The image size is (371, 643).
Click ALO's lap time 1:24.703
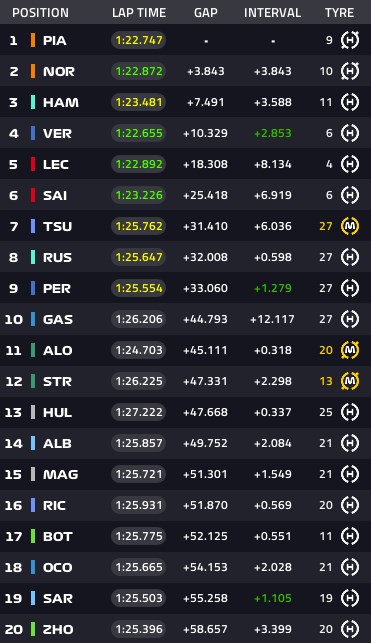click(139, 350)
